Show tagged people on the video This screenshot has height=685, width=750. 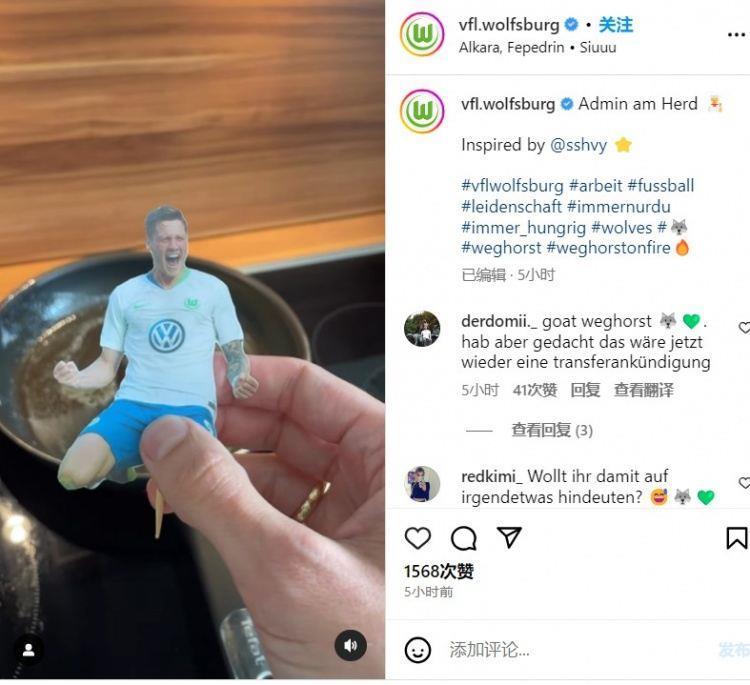(x=29, y=650)
